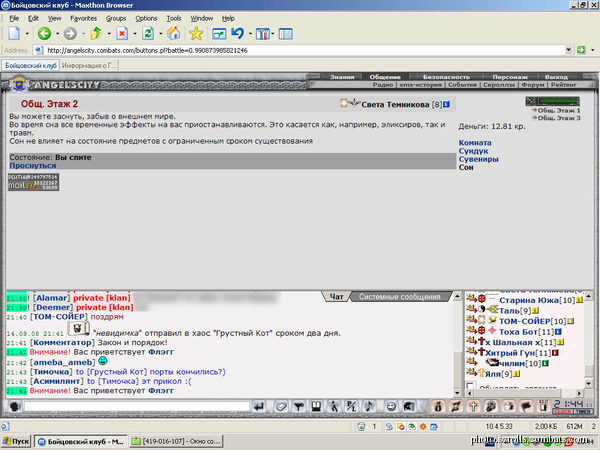Open the Home page icon
Viewport: 600px width, 450px height.
[173, 34]
